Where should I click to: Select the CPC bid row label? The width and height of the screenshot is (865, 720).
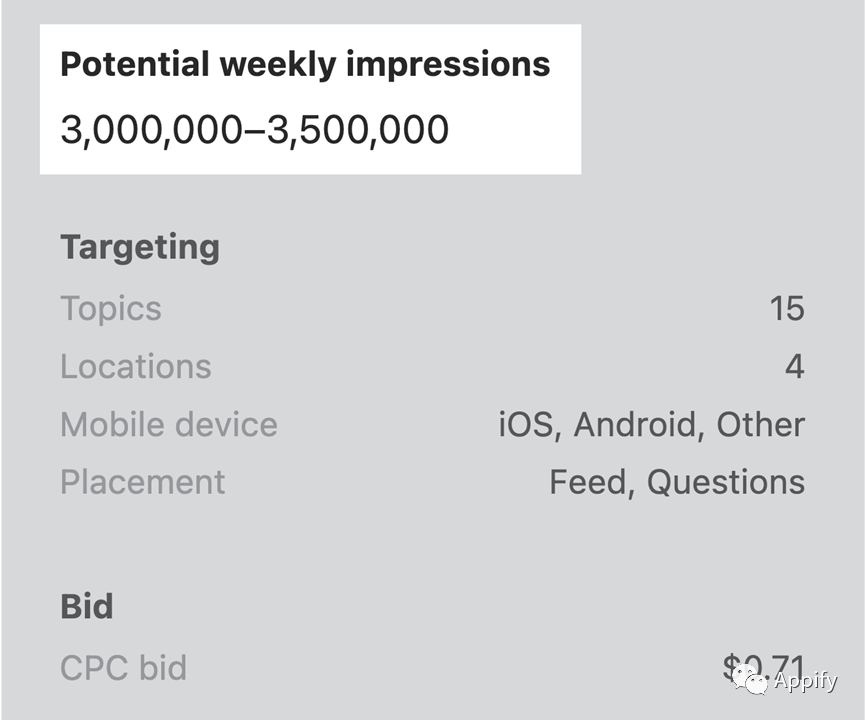[x=124, y=668]
